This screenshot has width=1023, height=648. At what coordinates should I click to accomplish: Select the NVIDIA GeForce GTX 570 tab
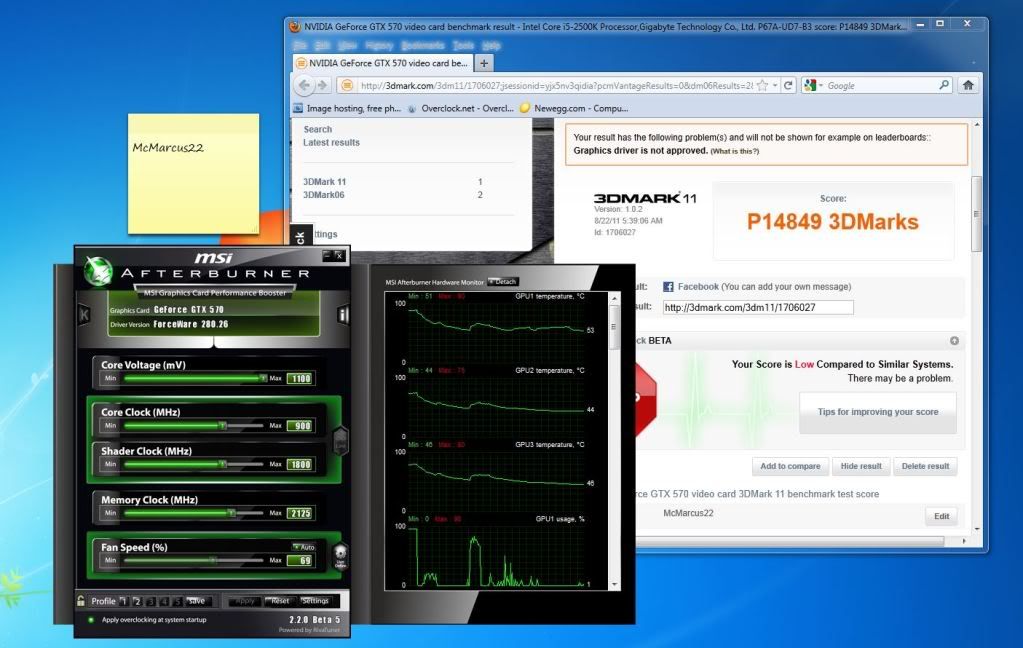click(x=383, y=63)
